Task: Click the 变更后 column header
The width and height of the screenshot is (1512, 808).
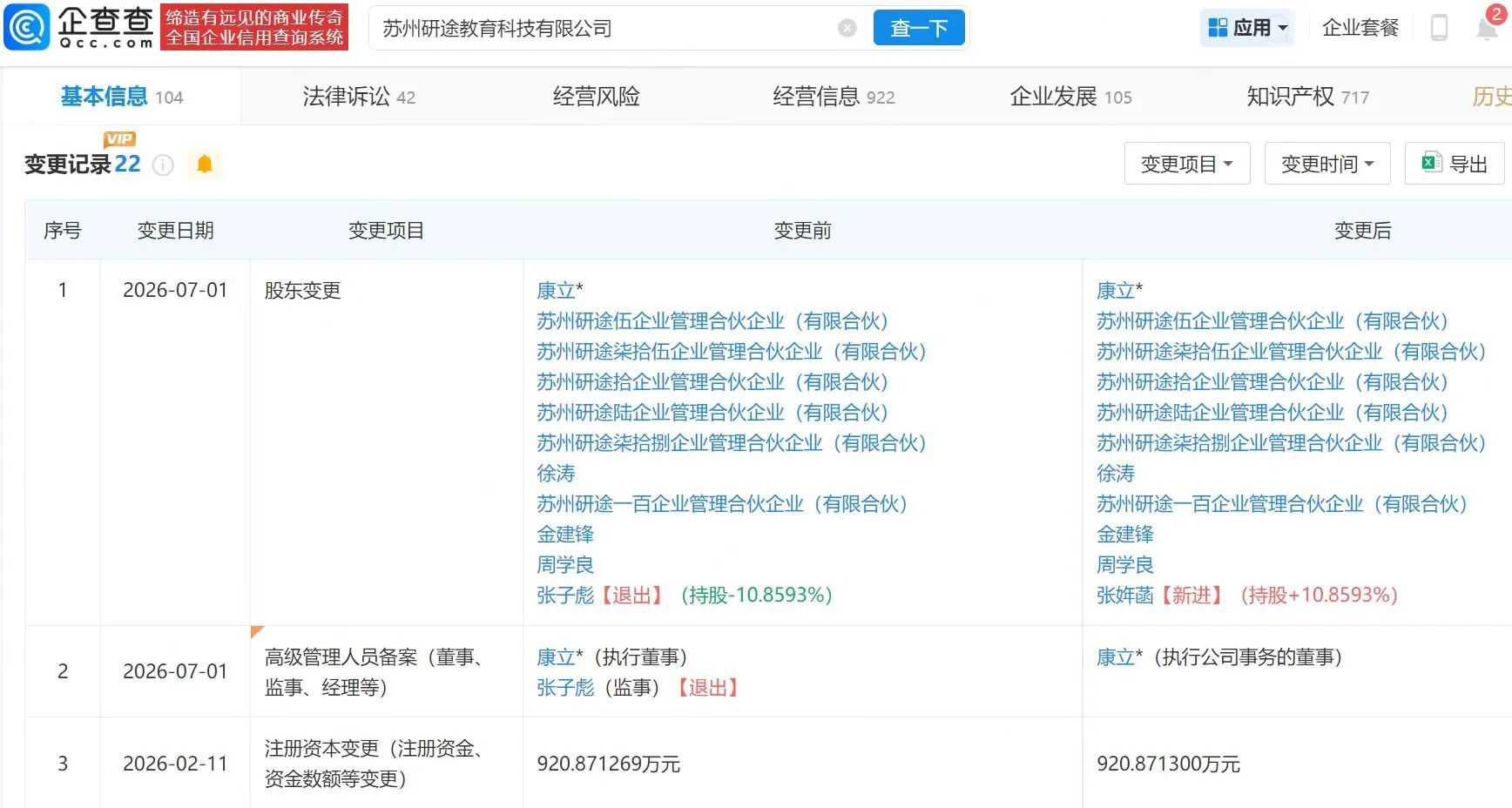Action: click(1362, 231)
